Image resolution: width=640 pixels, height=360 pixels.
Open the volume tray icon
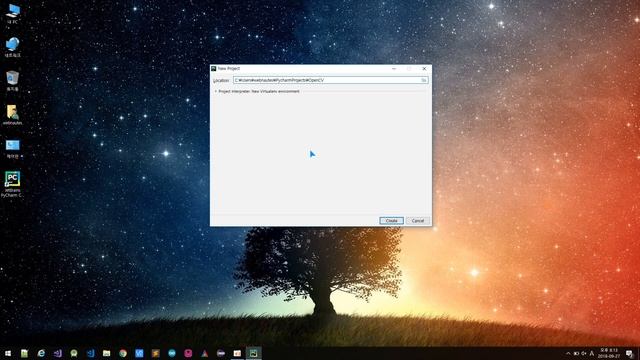coord(584,353)
